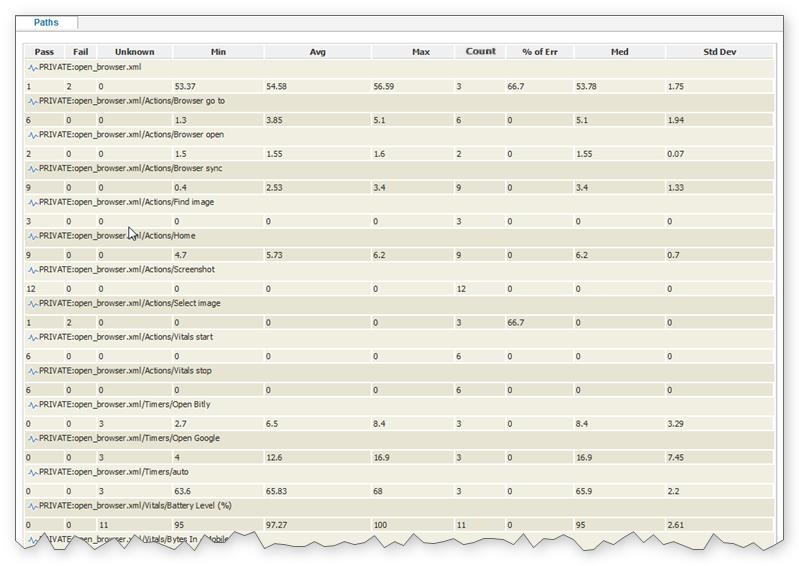
Task: Click the graph icon beside PRIVATE:open_browser.xml root row
Action: (x=32, y=68)
